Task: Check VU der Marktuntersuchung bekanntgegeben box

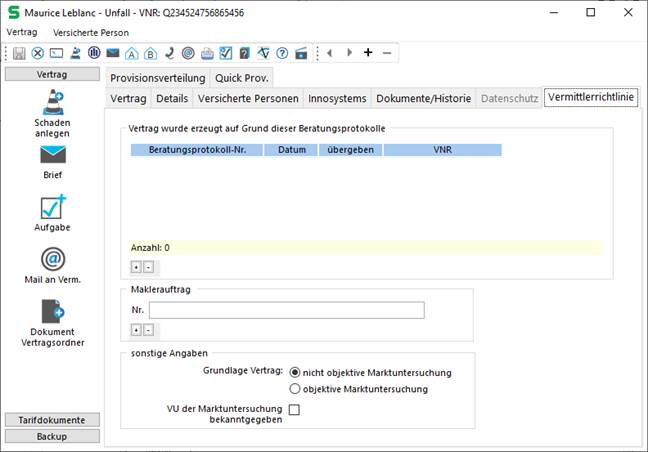Action: point(295,410)
